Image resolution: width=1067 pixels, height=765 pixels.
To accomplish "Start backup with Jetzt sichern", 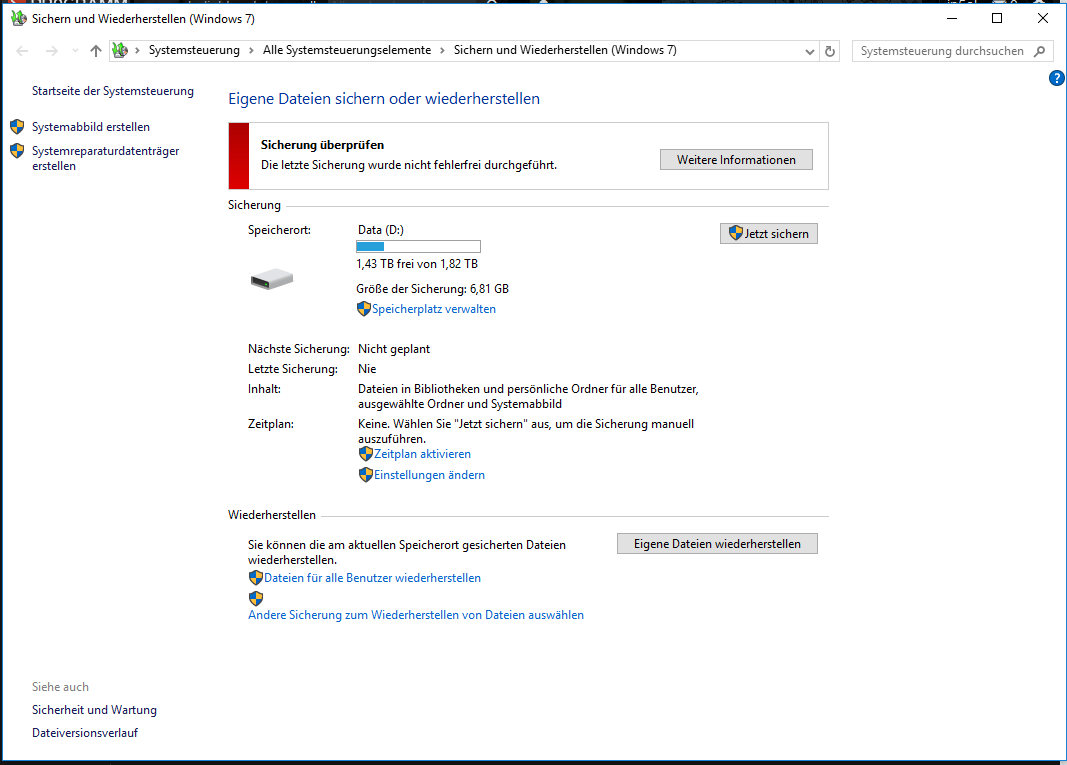I will pyautogui.click(x=769, y=233).
